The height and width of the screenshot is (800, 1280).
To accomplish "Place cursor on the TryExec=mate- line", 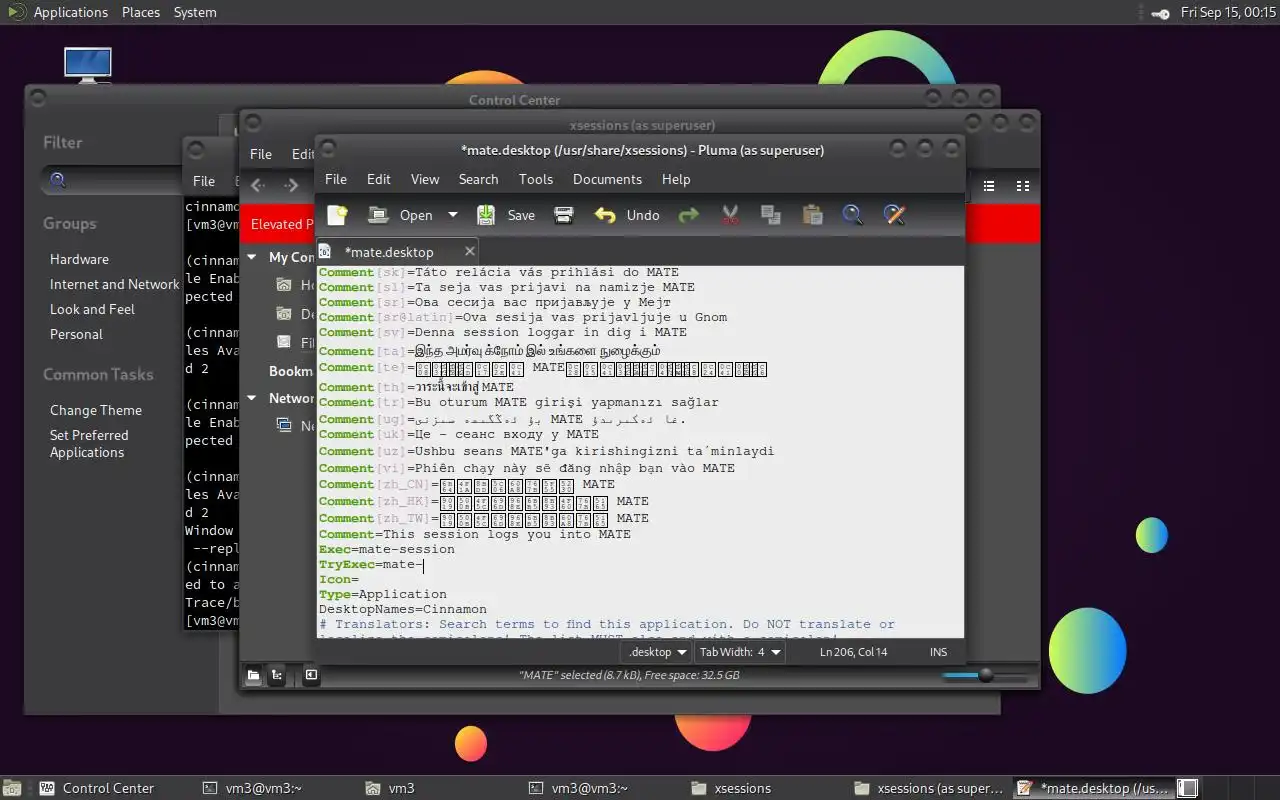I will point(372,564).
